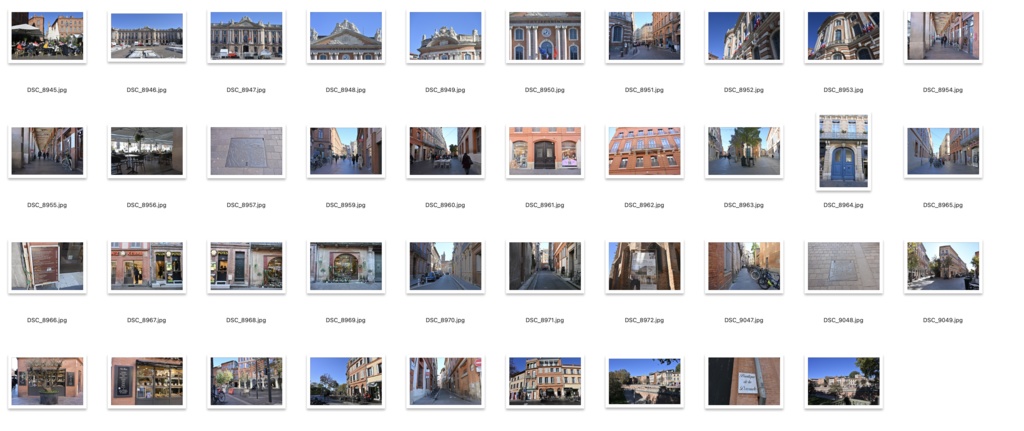The width and height of the screenshot is (1024, 431).
Task: Select the DSC_8945.jpg café terrace thumbnail
Action: 47,36
